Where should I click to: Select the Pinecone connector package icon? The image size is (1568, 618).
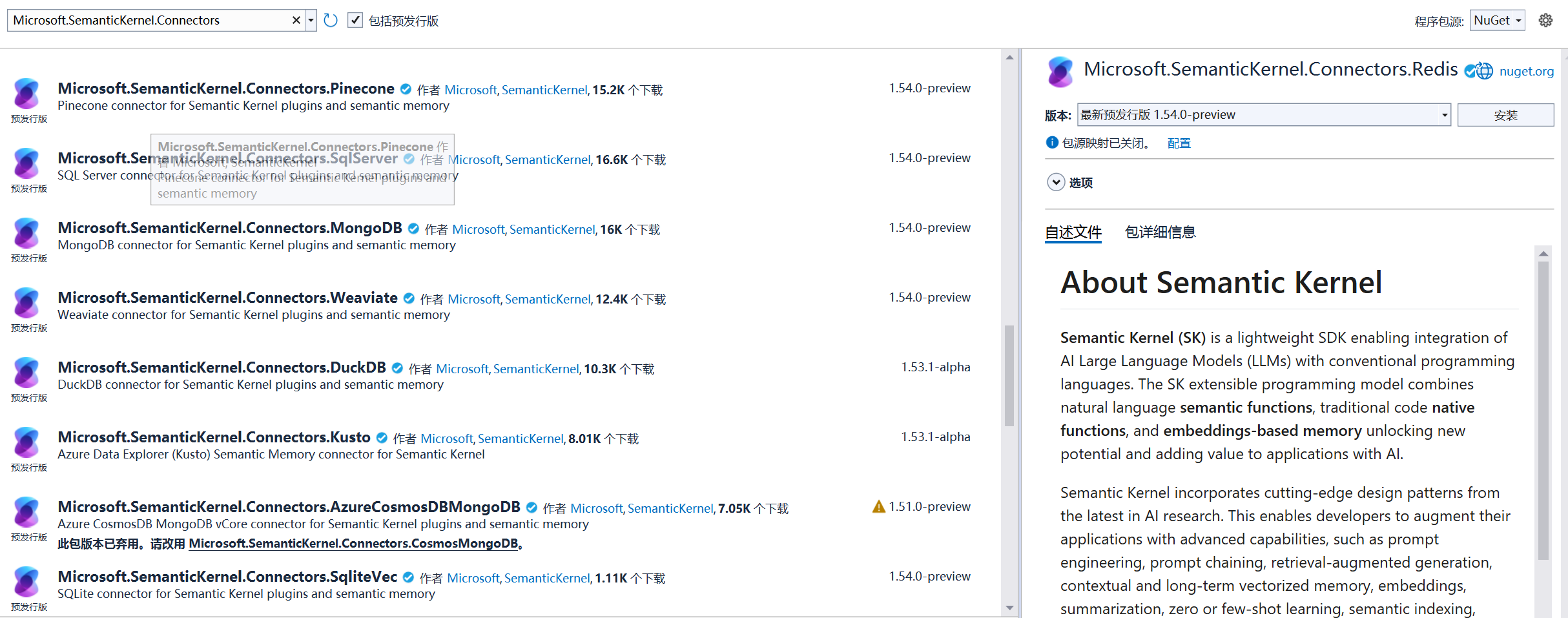pos(26,94)
